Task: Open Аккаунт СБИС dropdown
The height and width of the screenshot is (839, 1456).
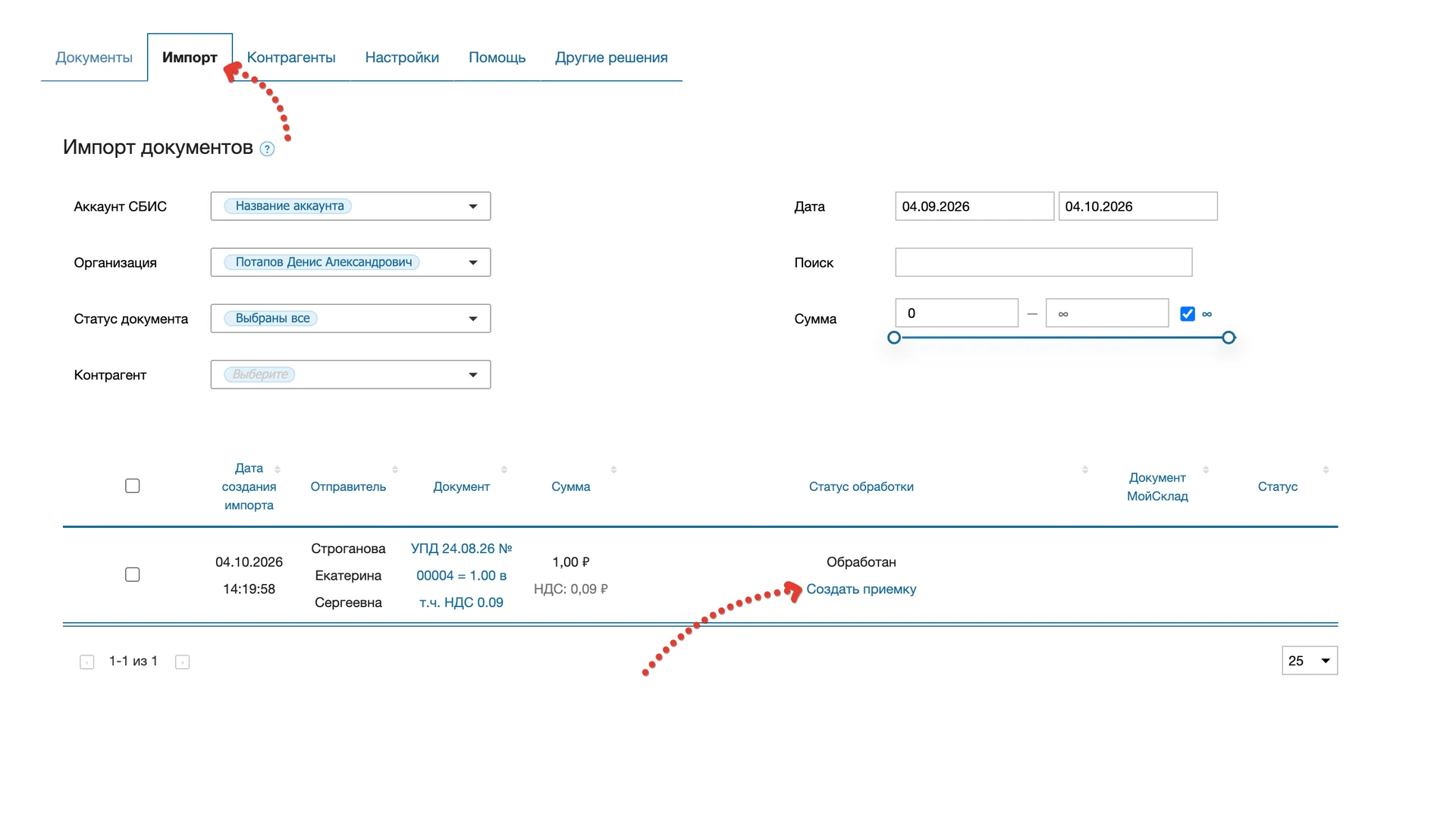Action: tap(350, 206)
